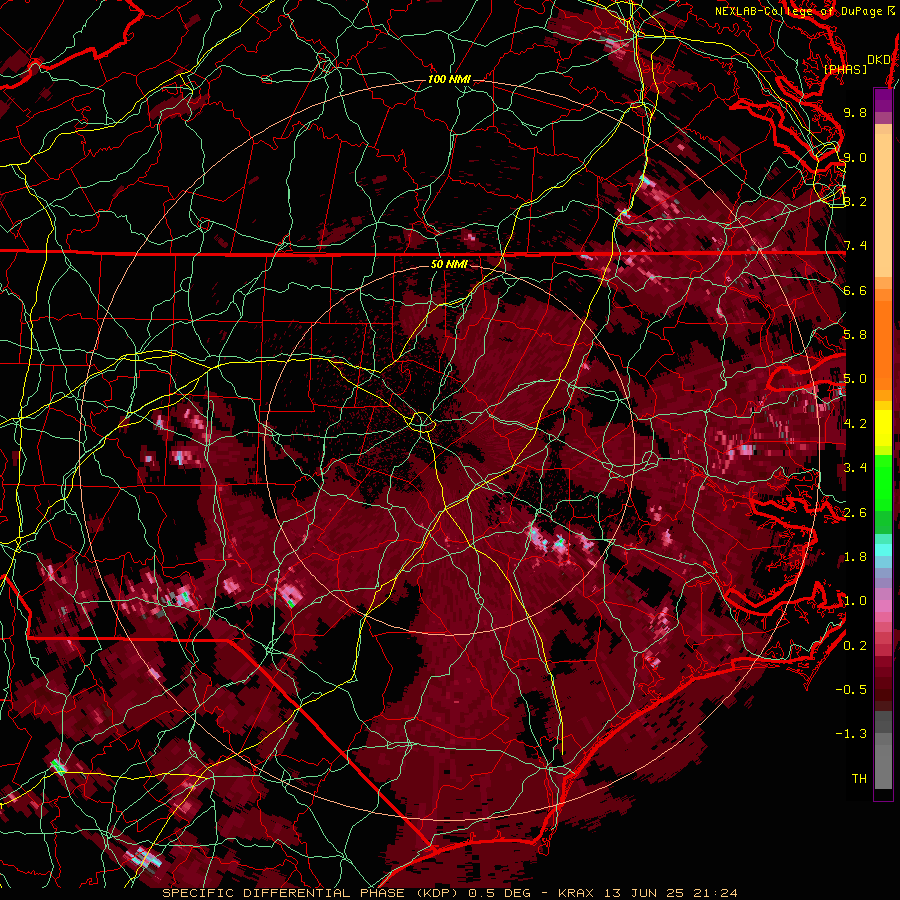This screenshot has height=900, width=900.
Task: Click the 1.0 value on the color scale
Action: point(855,601)
